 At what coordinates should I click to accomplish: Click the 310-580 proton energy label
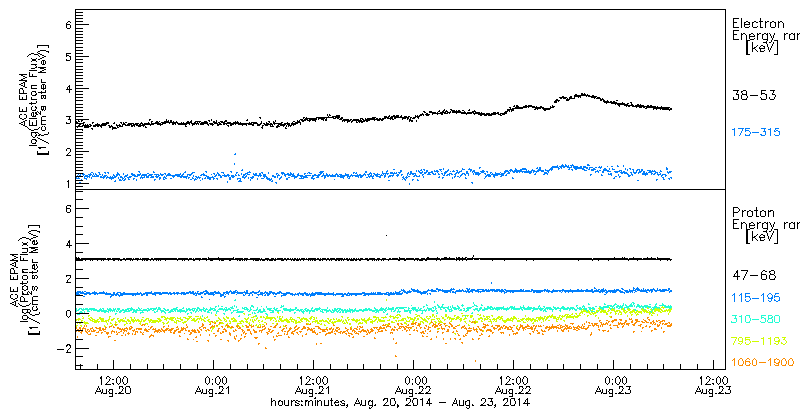tap(756, 319)
